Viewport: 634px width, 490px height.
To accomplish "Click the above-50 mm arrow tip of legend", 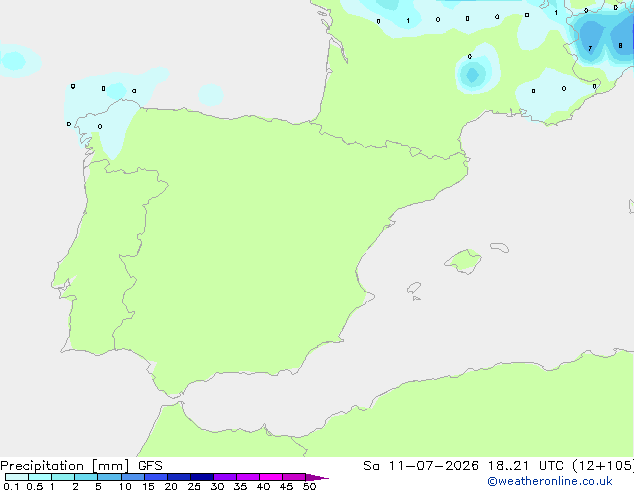I will click(317, 477).
